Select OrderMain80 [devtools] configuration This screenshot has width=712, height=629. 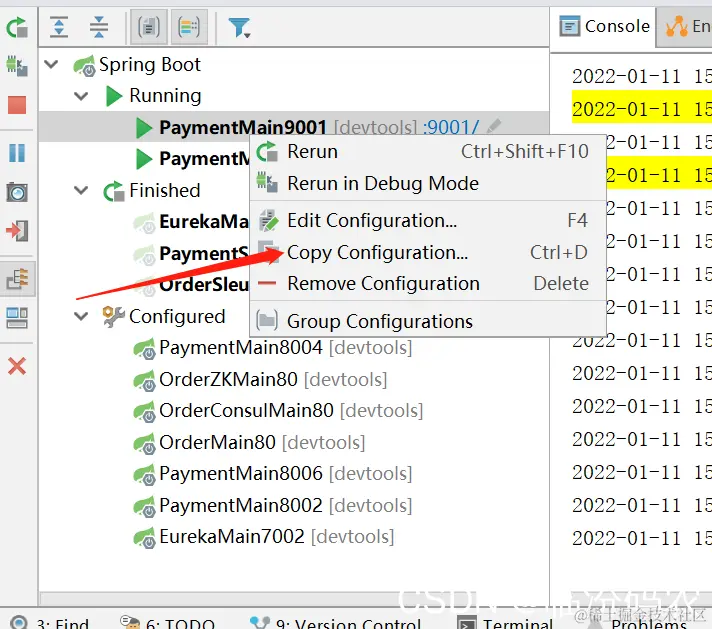click(262, 443)
